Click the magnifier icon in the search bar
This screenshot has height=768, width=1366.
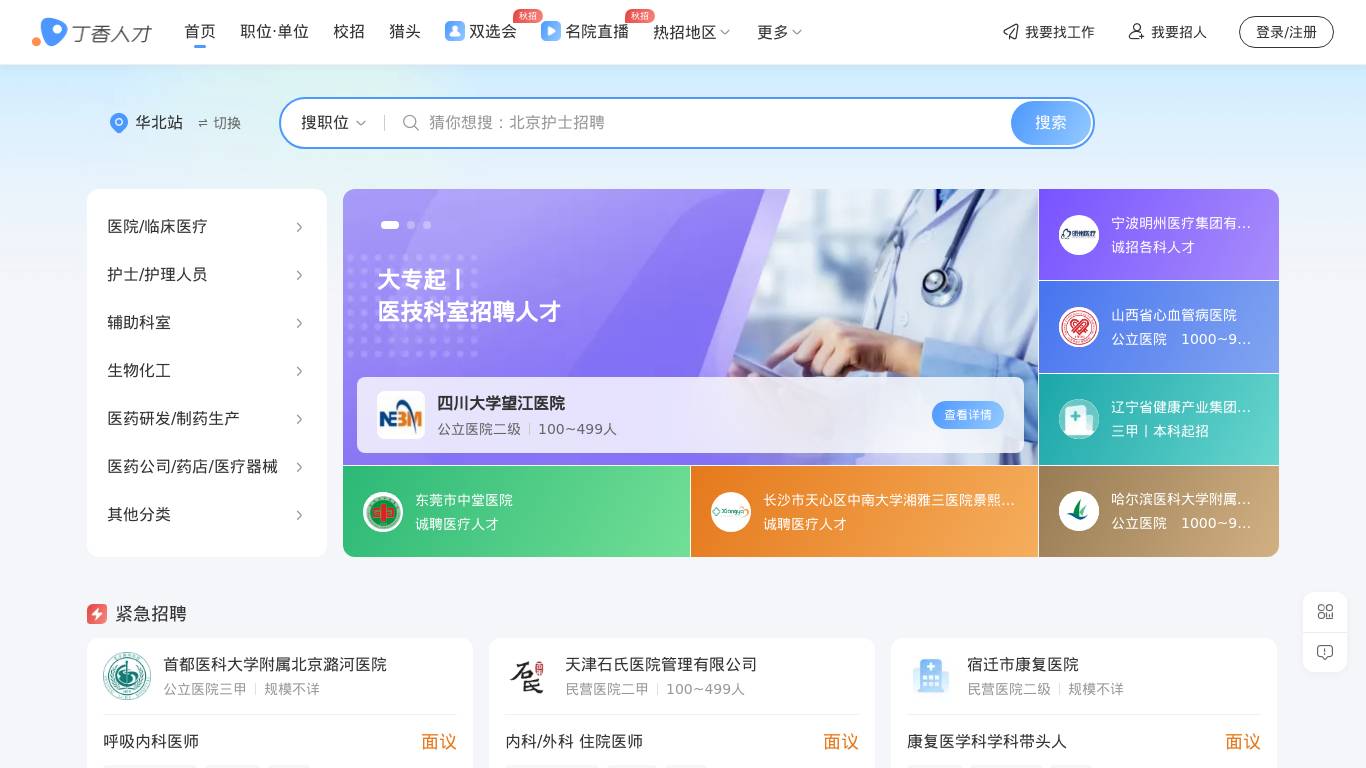411,123
